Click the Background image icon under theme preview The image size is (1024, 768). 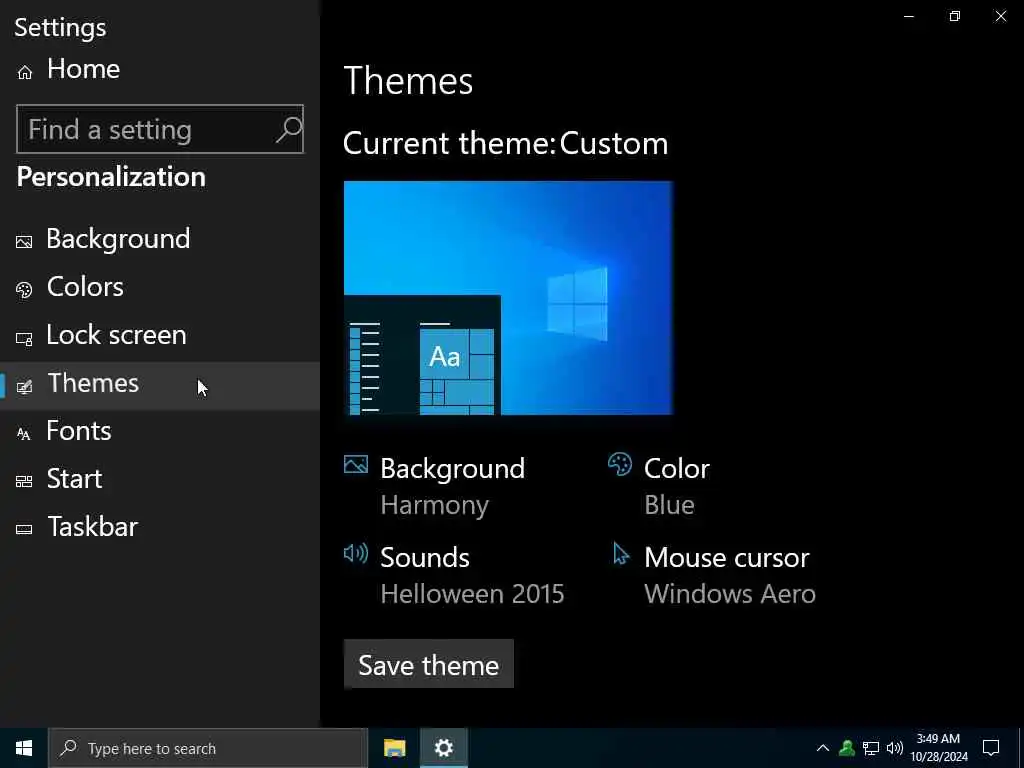[356, 464]
